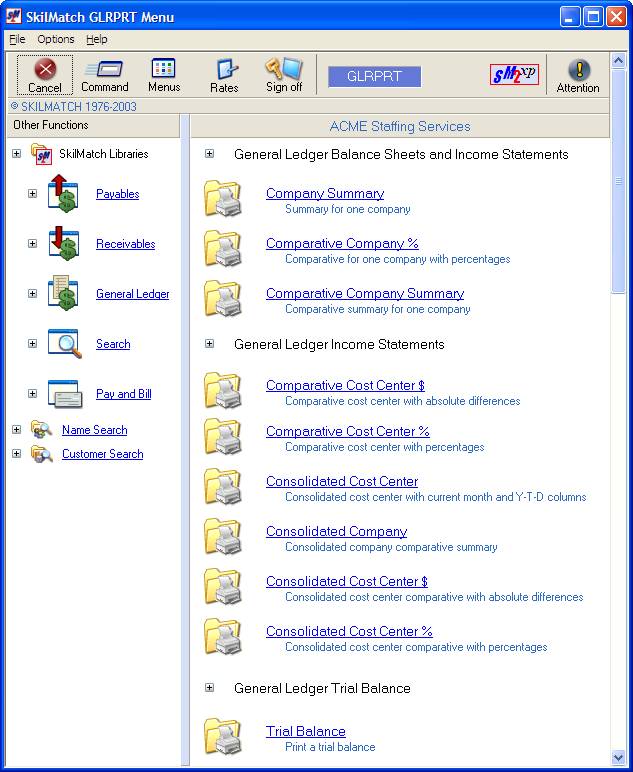633x772 pixels.
Task: Click the Consolidated Cost Center printer folder icon
Action: click(x=223, y=486)
